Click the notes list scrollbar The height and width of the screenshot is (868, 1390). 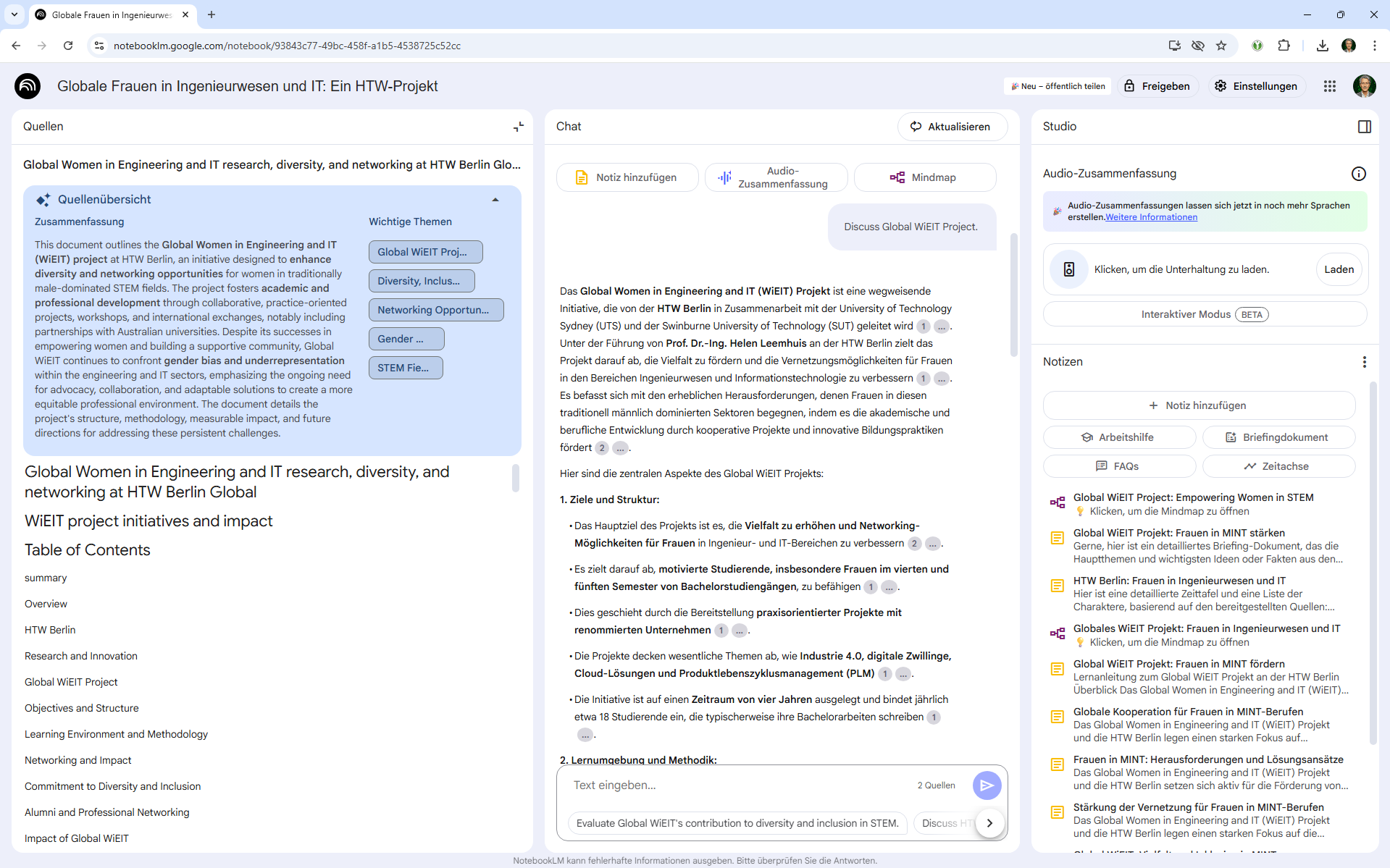1373,565
